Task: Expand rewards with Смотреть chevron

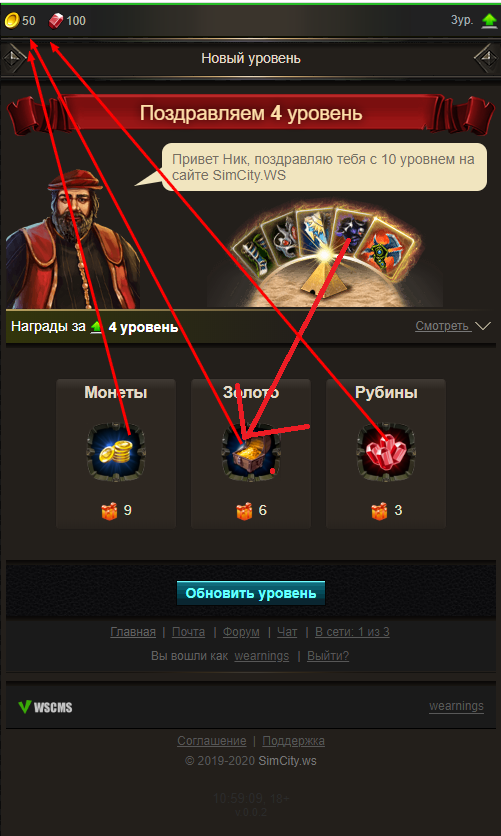Action: [x=482, y=326]
